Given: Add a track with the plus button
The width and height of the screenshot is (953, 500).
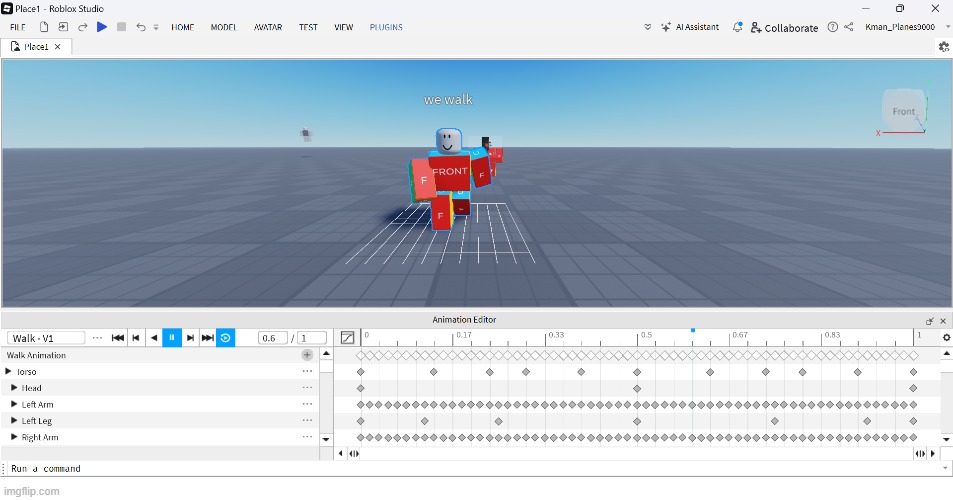Looking at the screenshot, I should pyautogui.click(x=308, y=355).
